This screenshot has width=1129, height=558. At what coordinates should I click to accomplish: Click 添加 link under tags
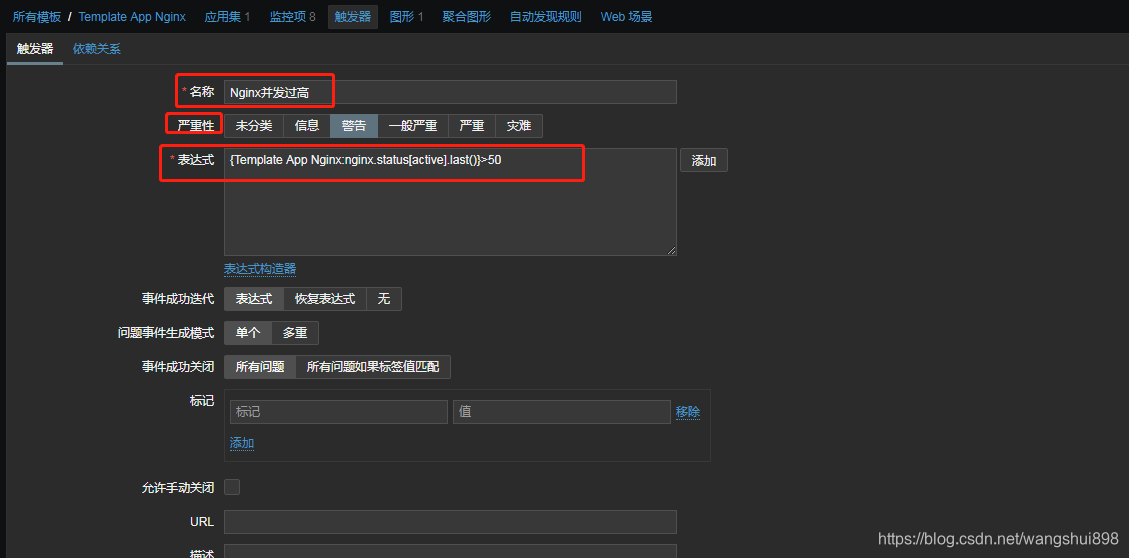(242, 443)
